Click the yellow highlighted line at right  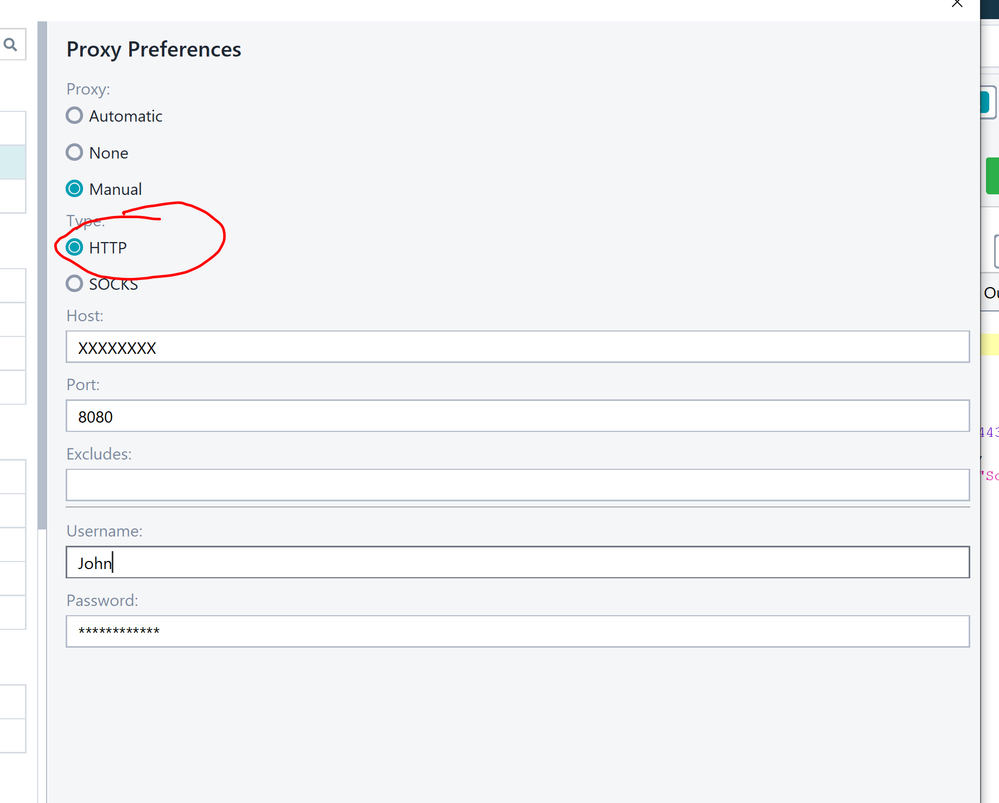990,345
